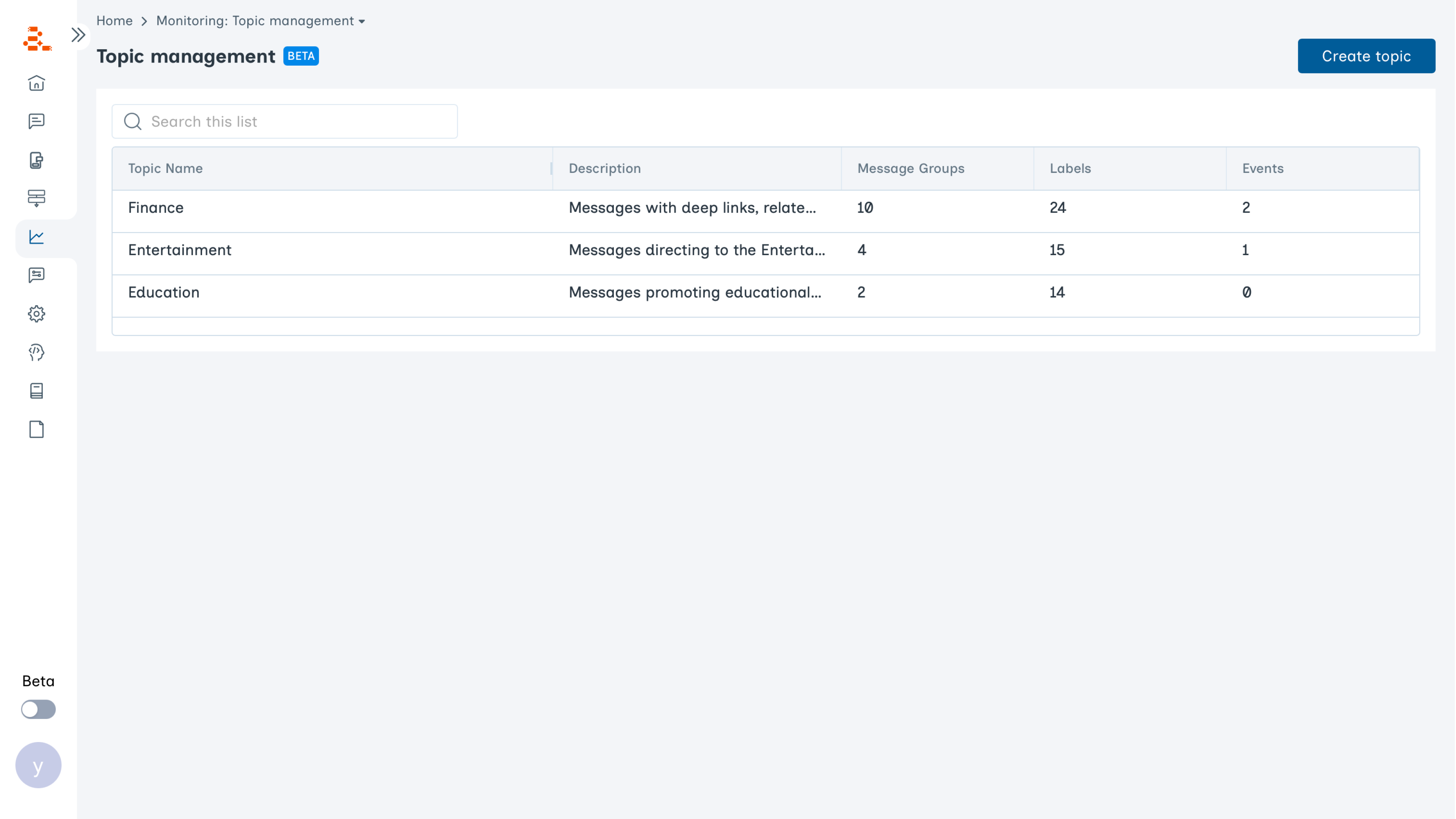Select the Entertainment topic row
The height and width of the screenshot is (819, 1456).
point(180,250)
